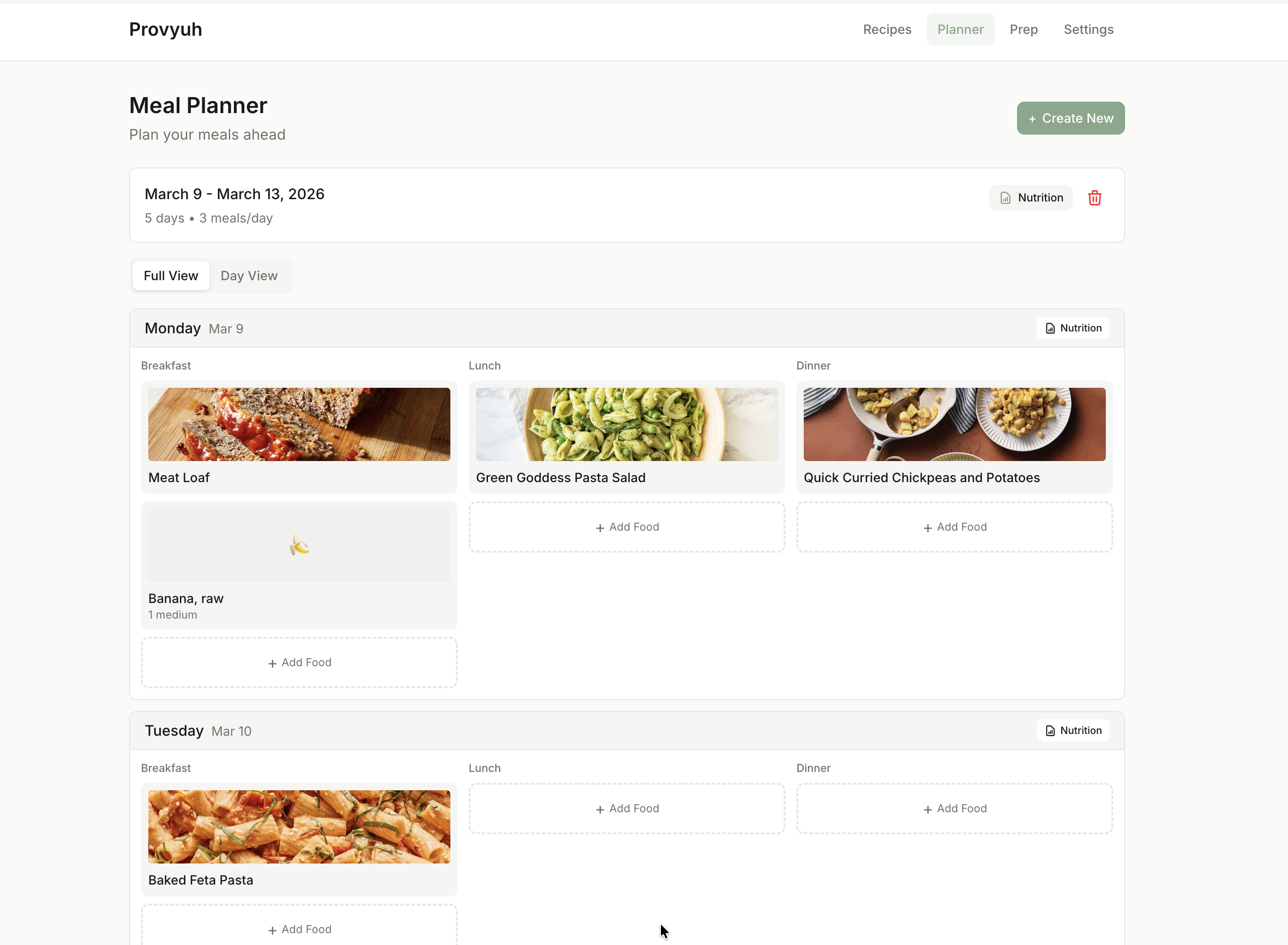
Task: Add food to Tuesday Dinner
Action: pyautogui.click(x=954, y=808)
